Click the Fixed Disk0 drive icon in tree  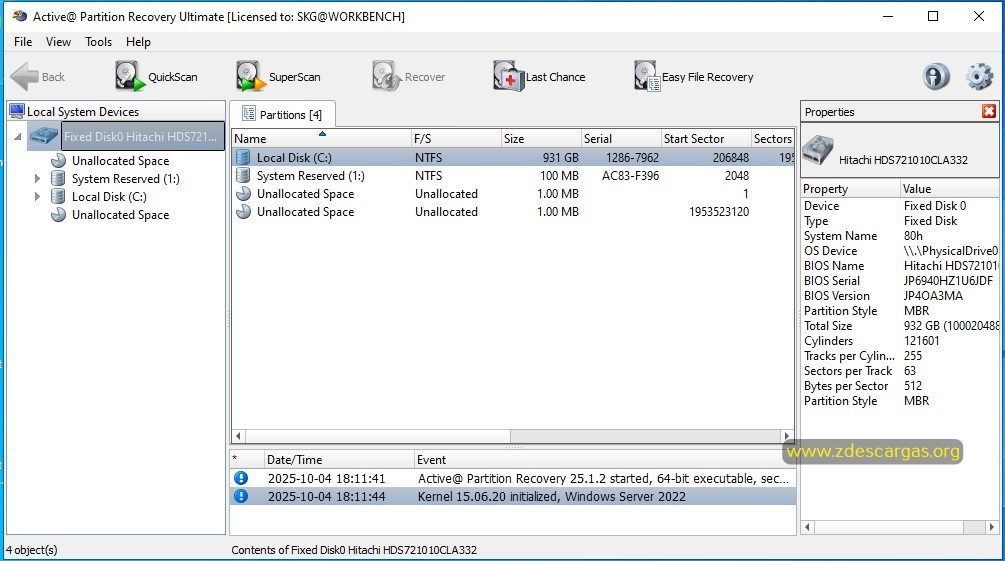pos(44,136)
